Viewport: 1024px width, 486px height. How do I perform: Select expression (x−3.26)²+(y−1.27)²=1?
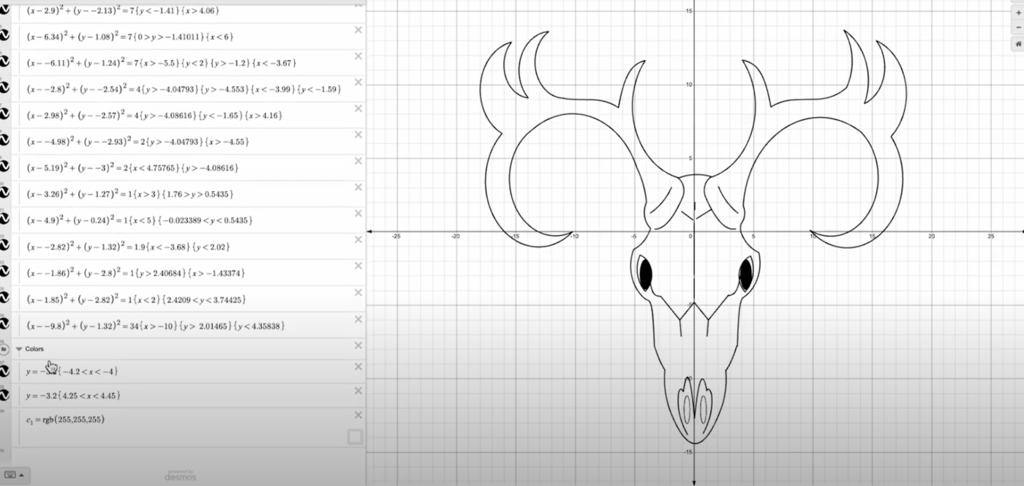[130, 194]
